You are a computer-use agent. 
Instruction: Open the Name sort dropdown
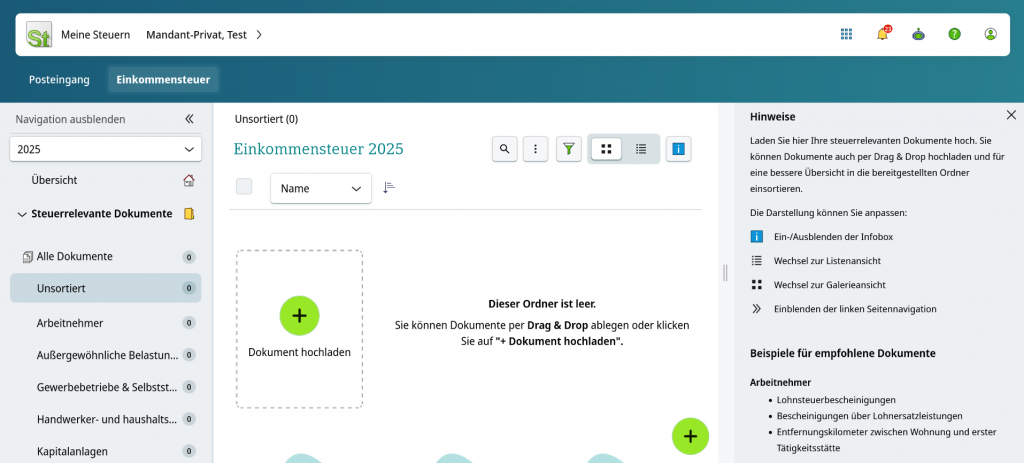point(320,188)
